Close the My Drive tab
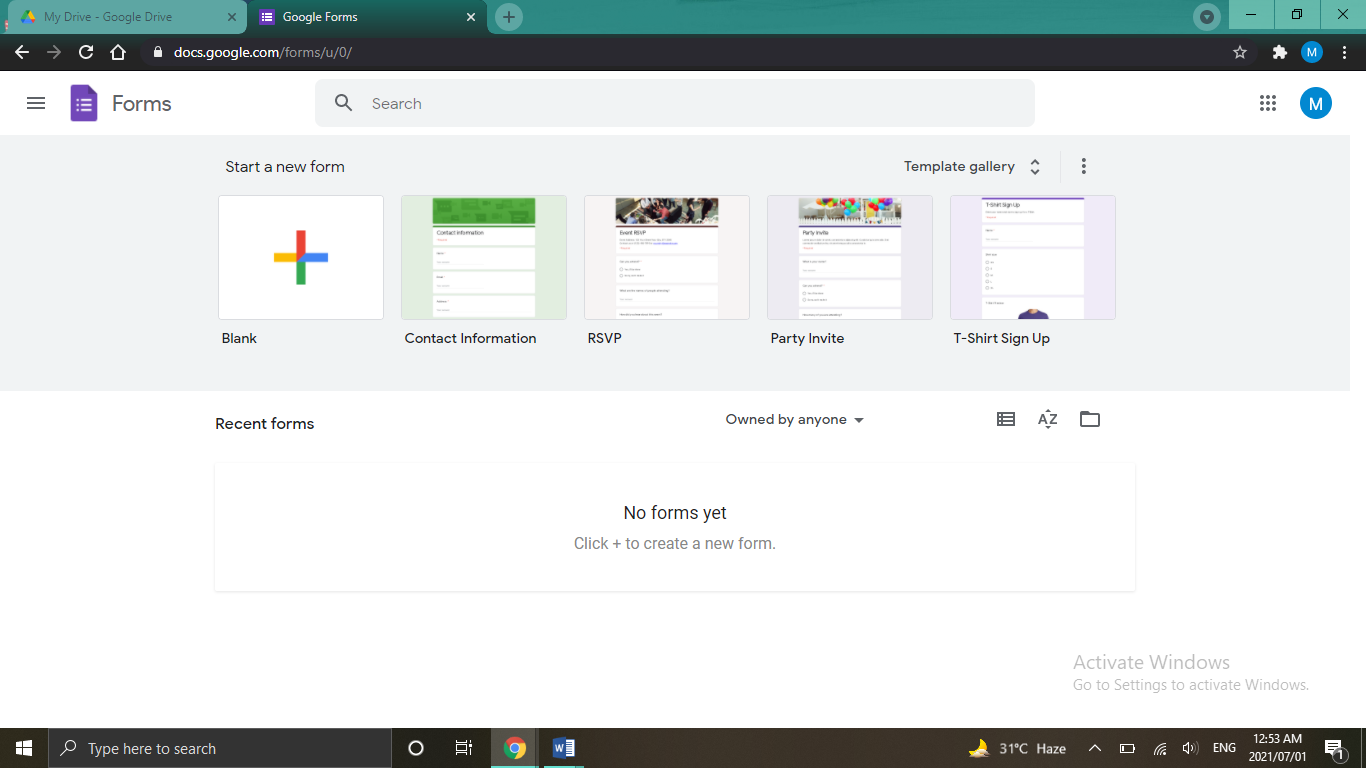Viewport: 1366px width, 768px height. click(233, 17)
